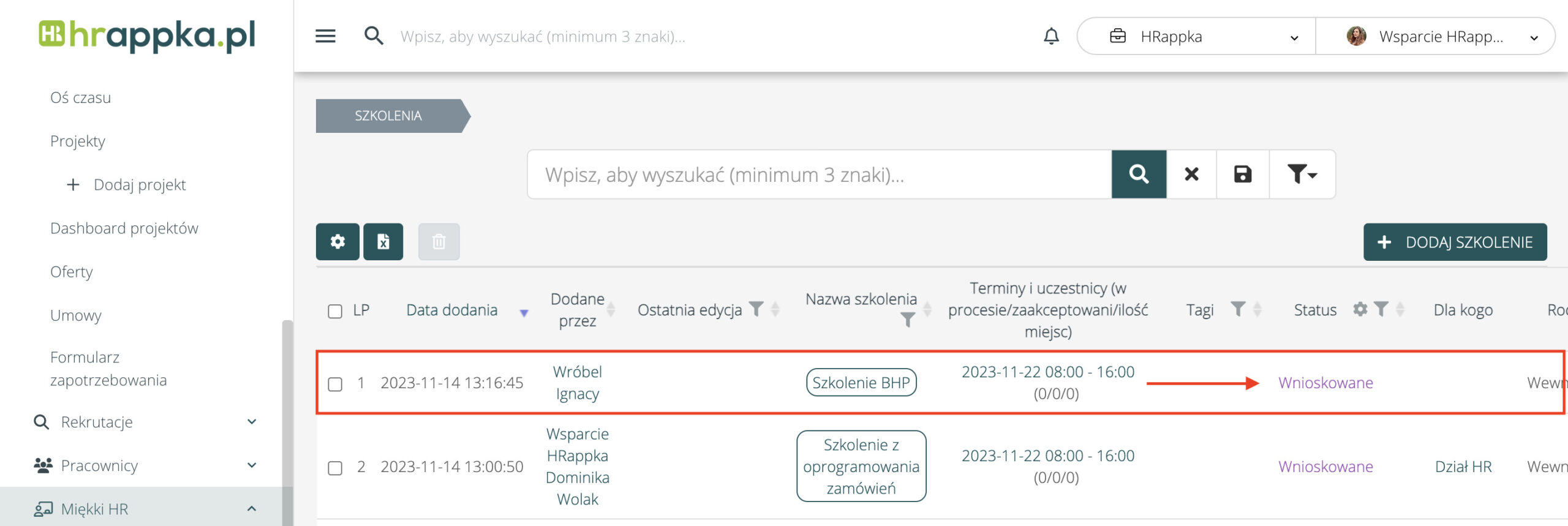Click 2023-11-14 13:00:50 date cell

452,467
